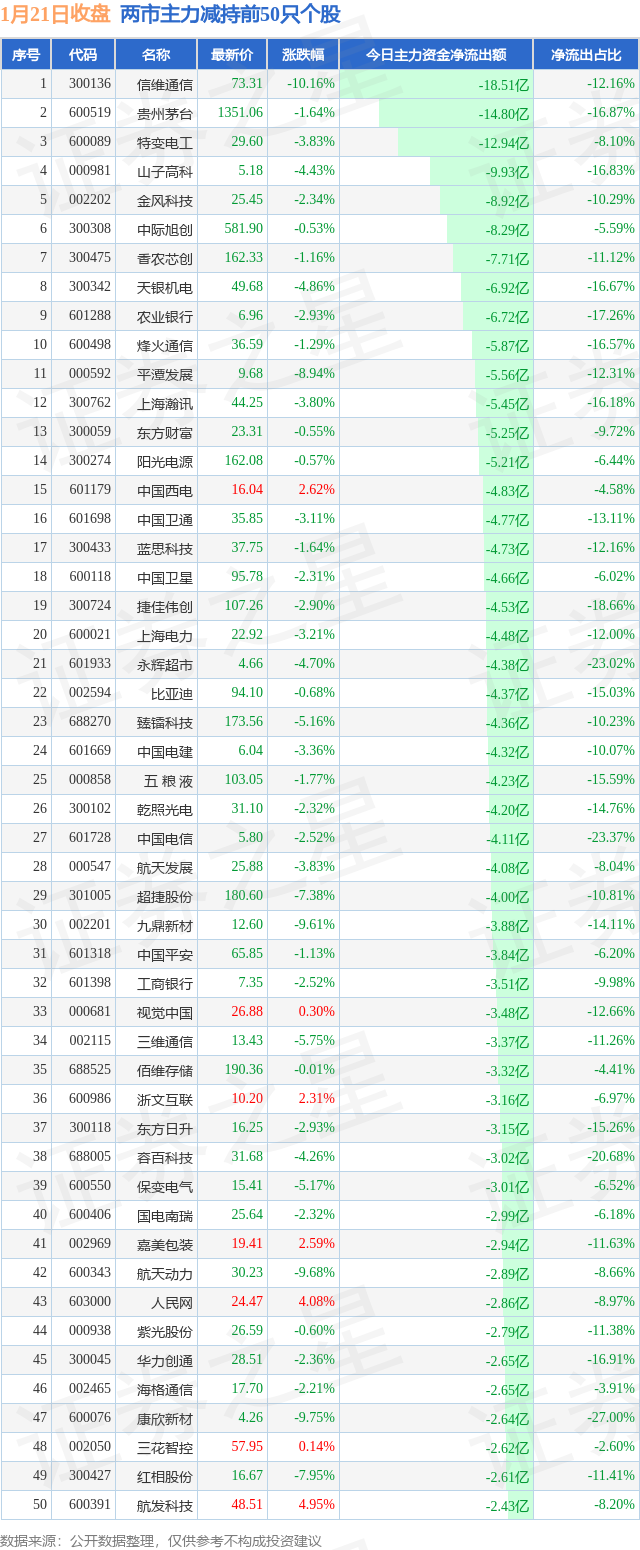Image resolution: width=640 pixels, height=1550 pixels.
Task: Click red 4.95% change for 航发科技
Action: [316, 1505]
